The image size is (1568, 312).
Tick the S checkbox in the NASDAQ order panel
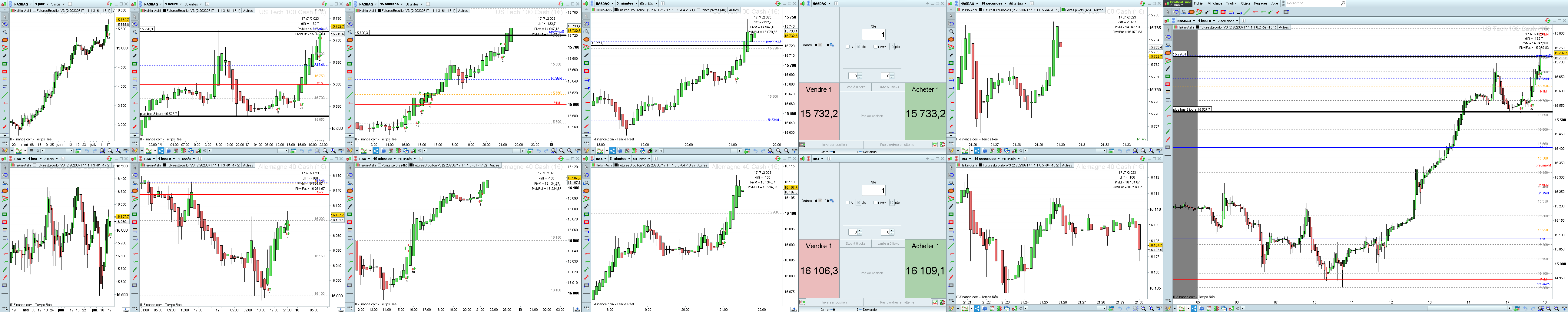point(848,47)
